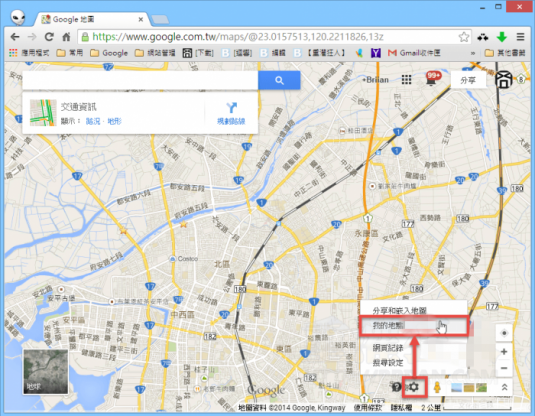Image resolution: width=535 pixels, height=416 pixels.
Task: Open the Gmail inbox bookmark
Action: (414, 53)
